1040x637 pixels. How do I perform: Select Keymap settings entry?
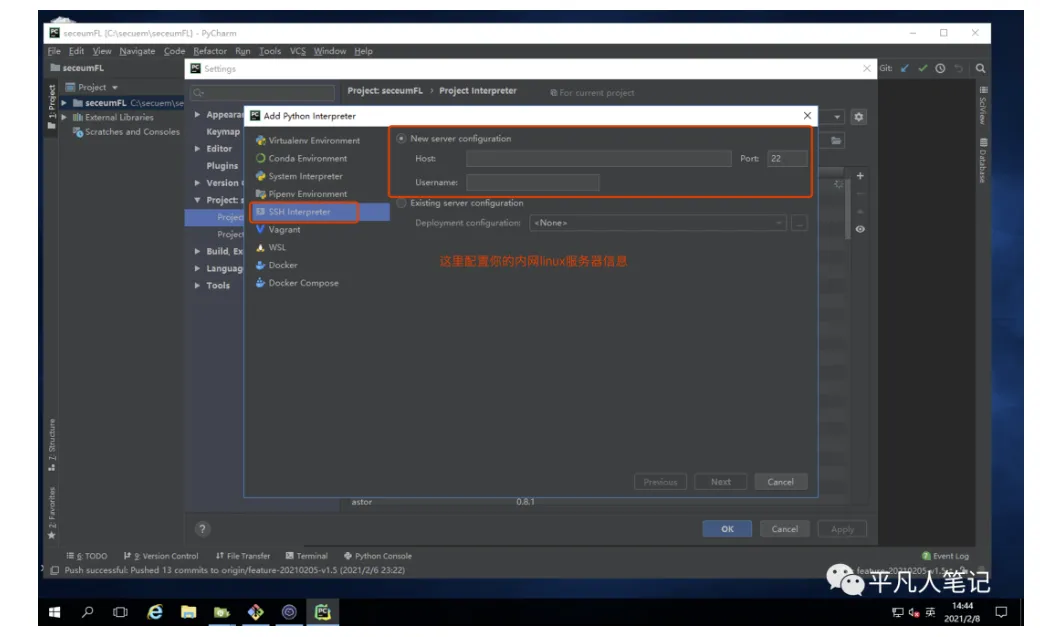coord(223,132)
